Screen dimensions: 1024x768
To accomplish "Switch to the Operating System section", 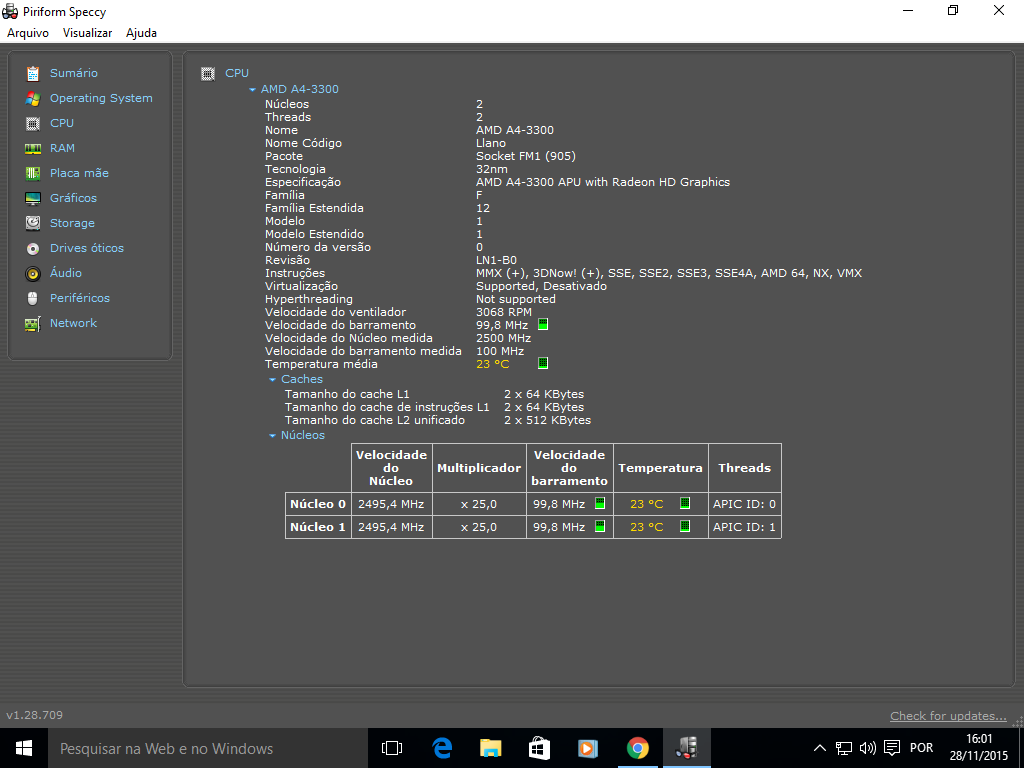I will click(x=101, y=98).
